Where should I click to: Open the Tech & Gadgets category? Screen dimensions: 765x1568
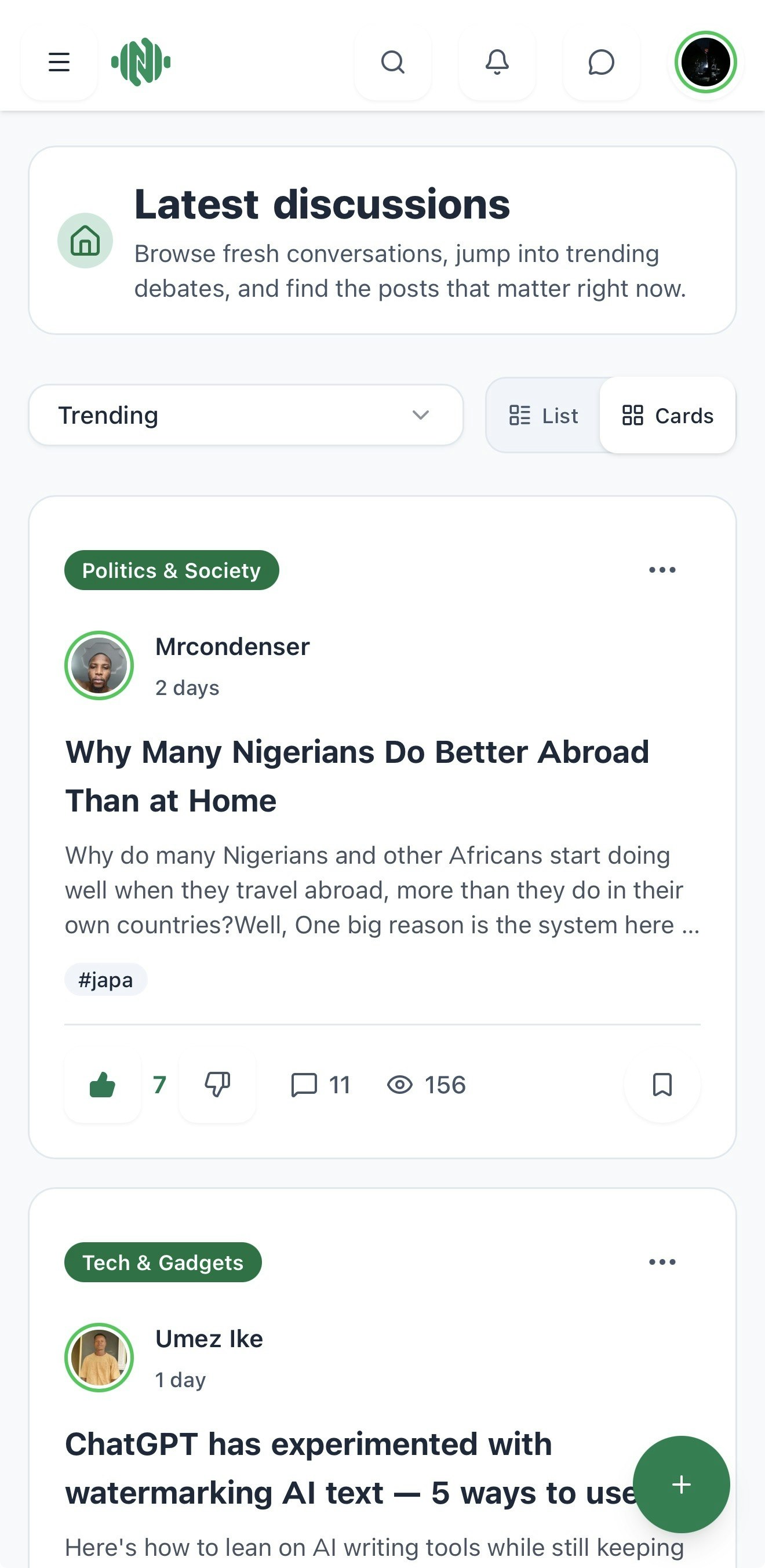point(163,1263)
